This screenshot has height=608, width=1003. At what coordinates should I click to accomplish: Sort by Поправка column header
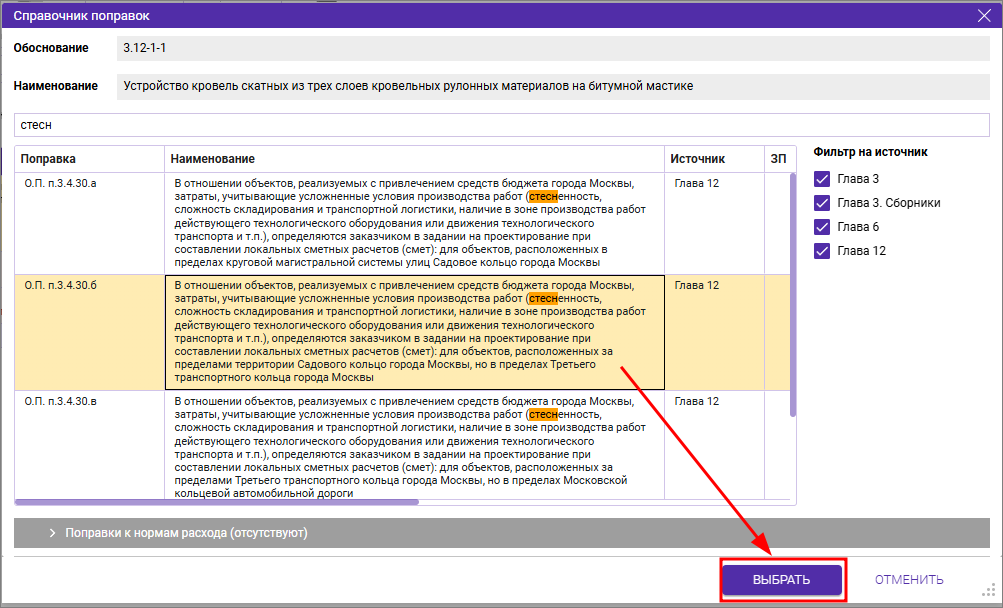click(89, 159)
